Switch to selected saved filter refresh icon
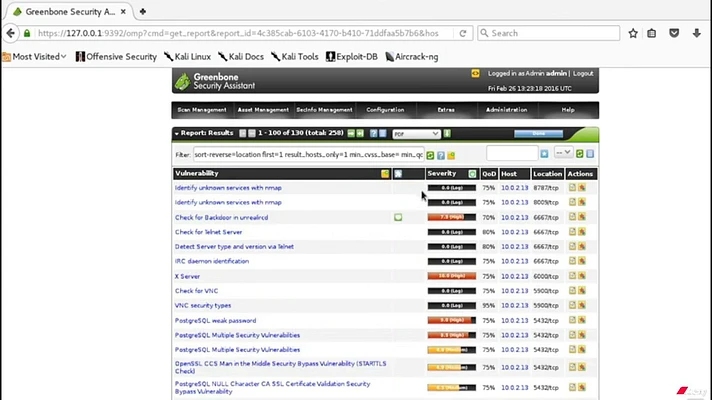712x400 pixels. pos(580,154)
